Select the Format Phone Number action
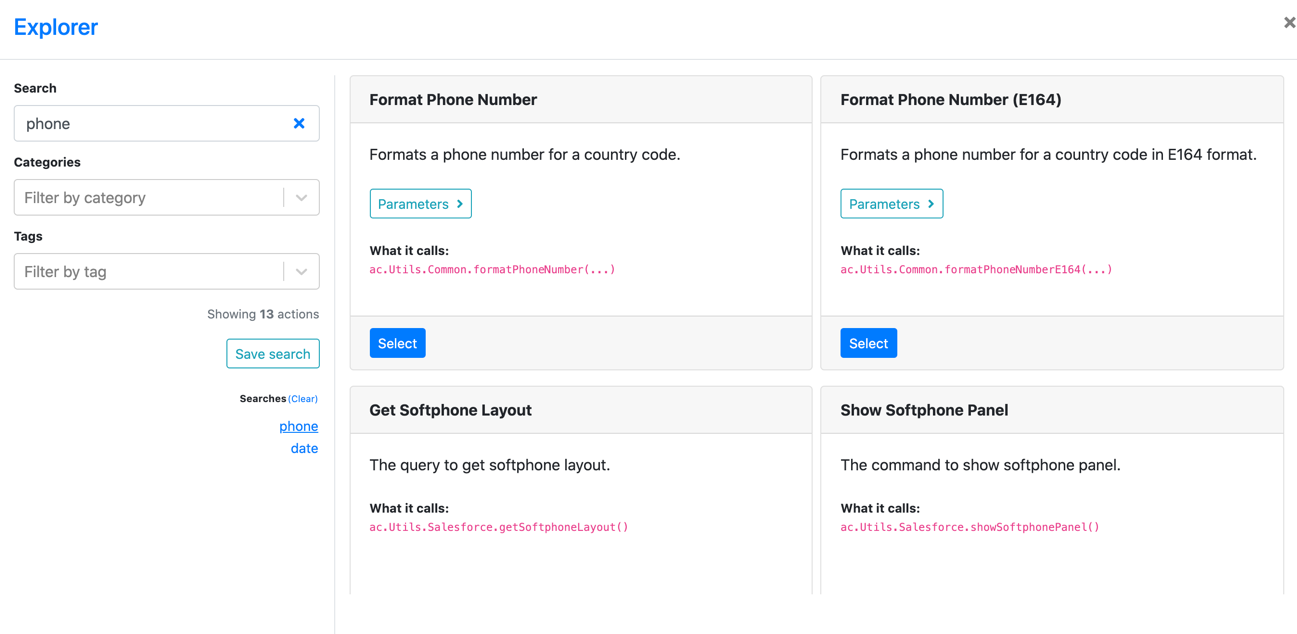The width and height of the screenshot is (1297, 634). 397,343
